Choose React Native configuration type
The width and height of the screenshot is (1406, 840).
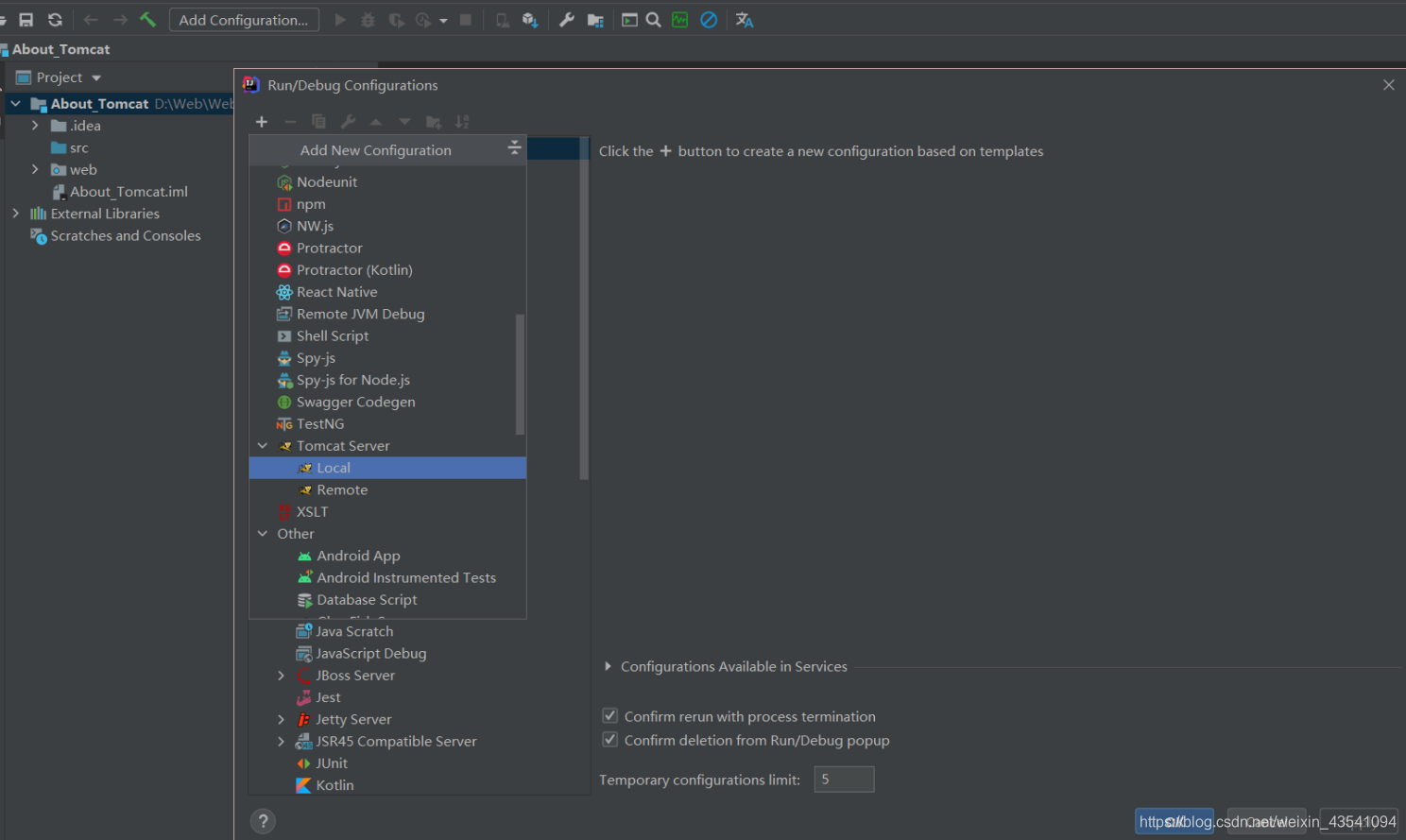click(387, 292)
